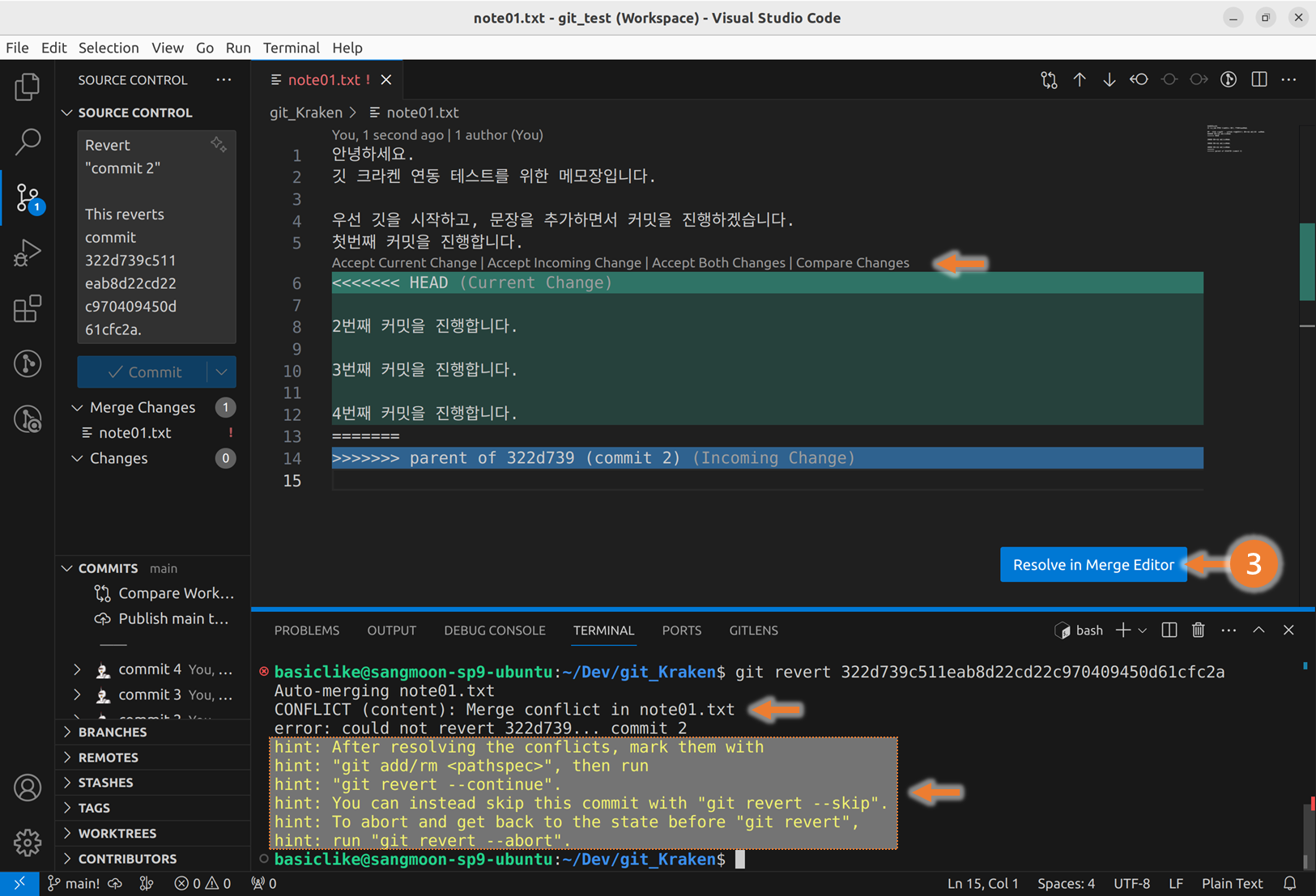The width and height of the screenshot is (1316, 896).
Task: Click Compare Working Tree icon in Commits
Action: pyautogui.click(x=103, y=593)
